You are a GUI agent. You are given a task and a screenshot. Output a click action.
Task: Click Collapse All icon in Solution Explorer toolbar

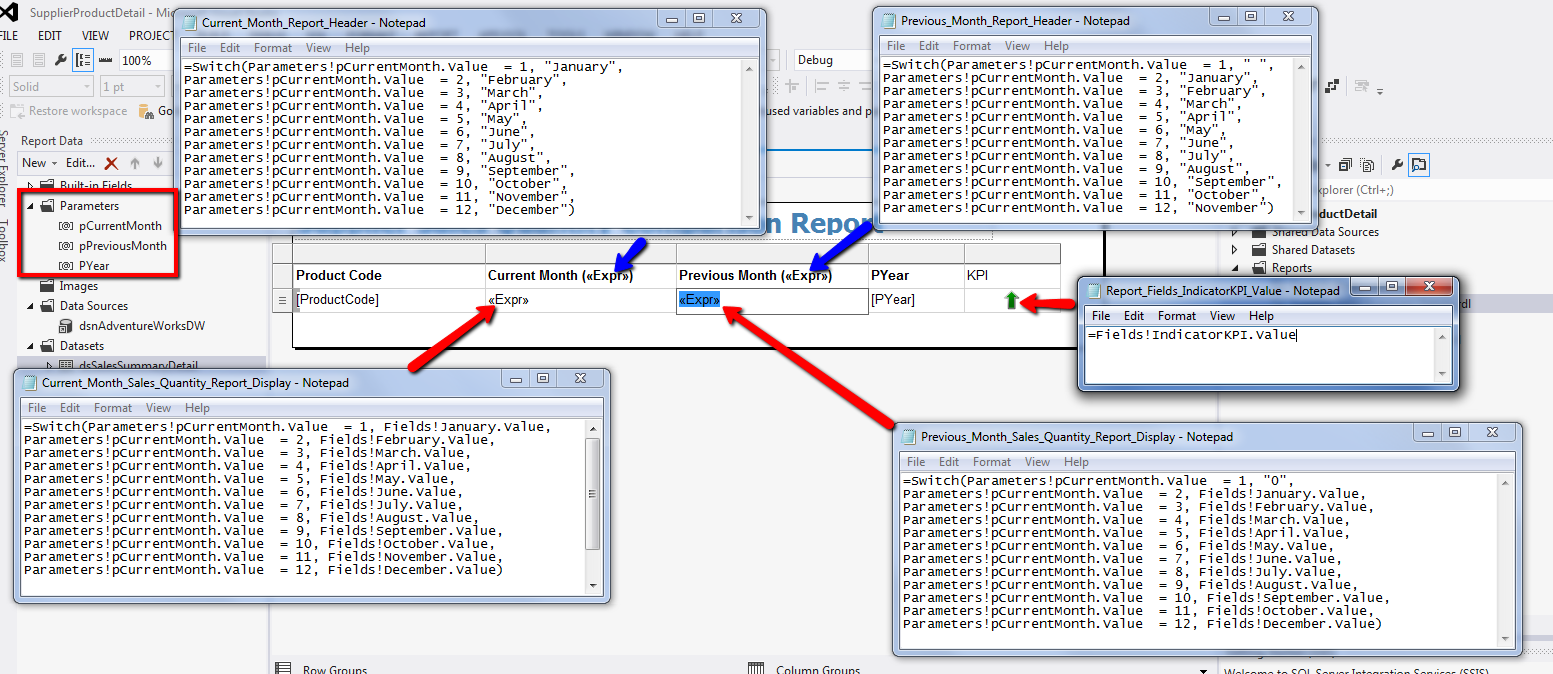pyautogui.click(x=1345, y=165)
